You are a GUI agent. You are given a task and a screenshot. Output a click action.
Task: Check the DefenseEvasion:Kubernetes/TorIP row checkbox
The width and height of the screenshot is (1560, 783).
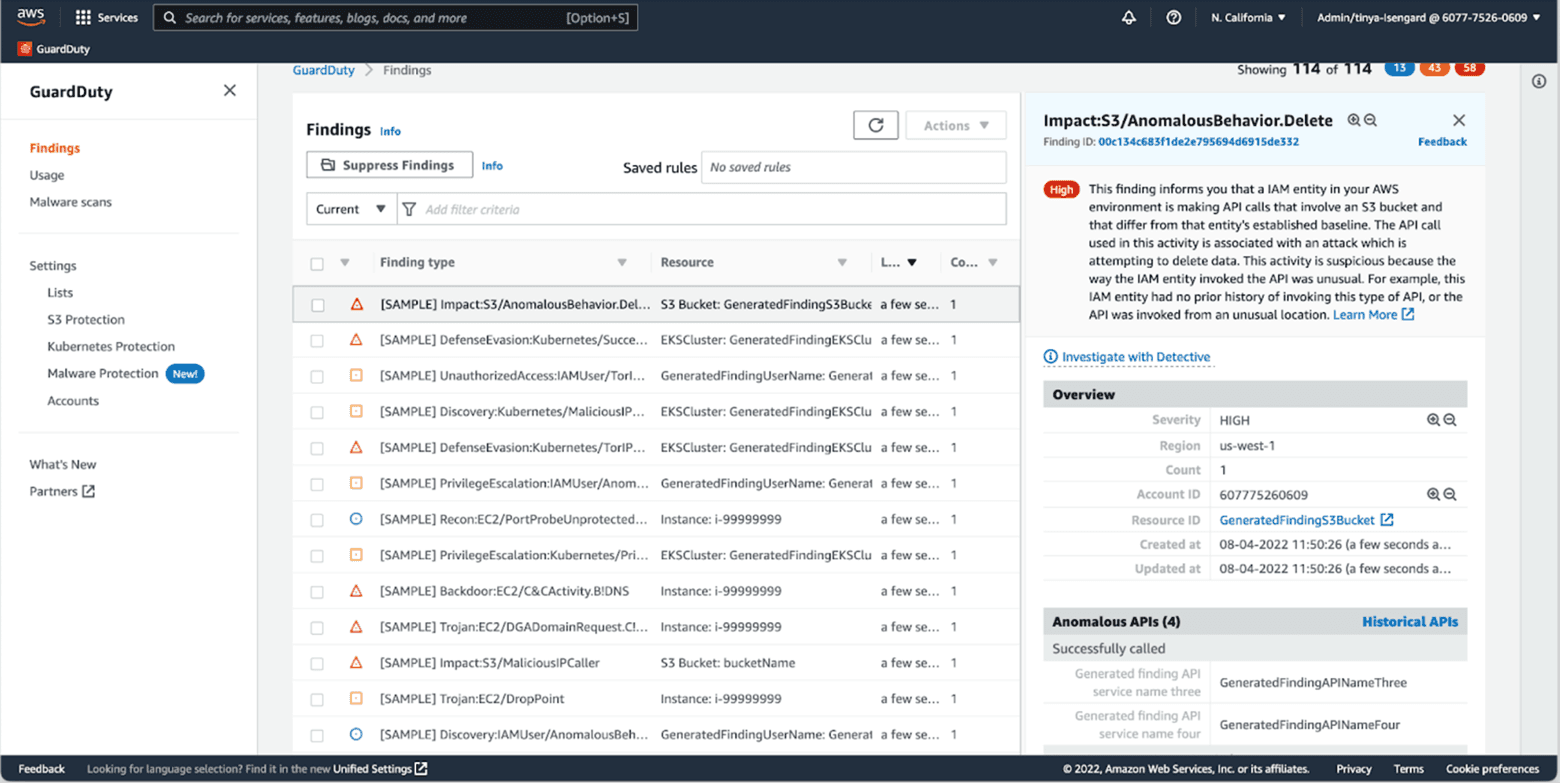coord(317,448)
